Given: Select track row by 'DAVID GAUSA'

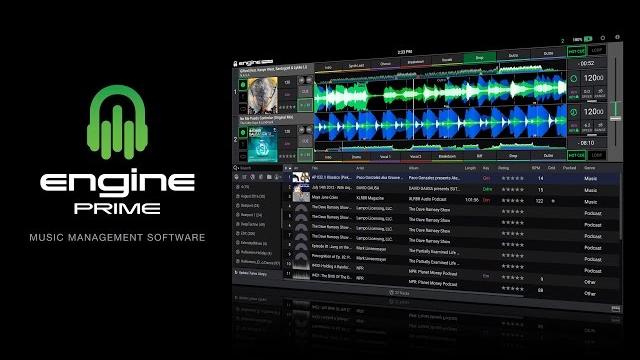Looking at the screenshot, I should 452,189.
